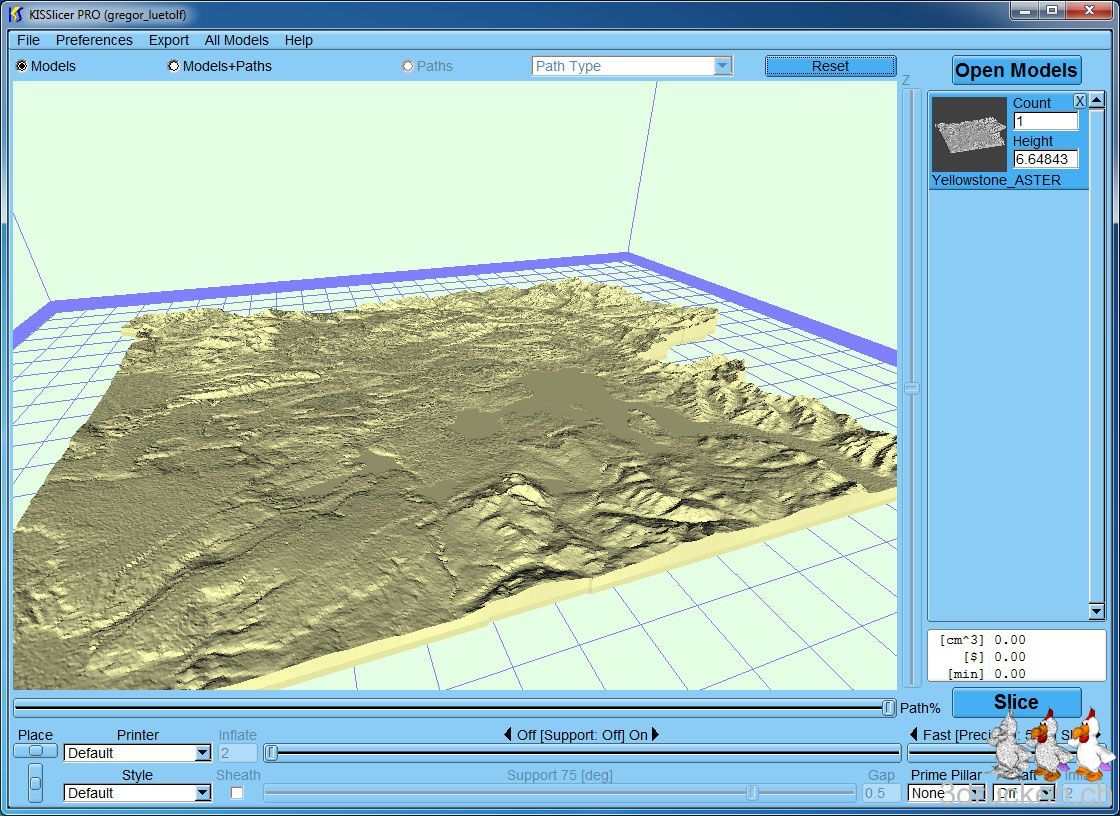Open the All Models menu

tap(236, 40)
